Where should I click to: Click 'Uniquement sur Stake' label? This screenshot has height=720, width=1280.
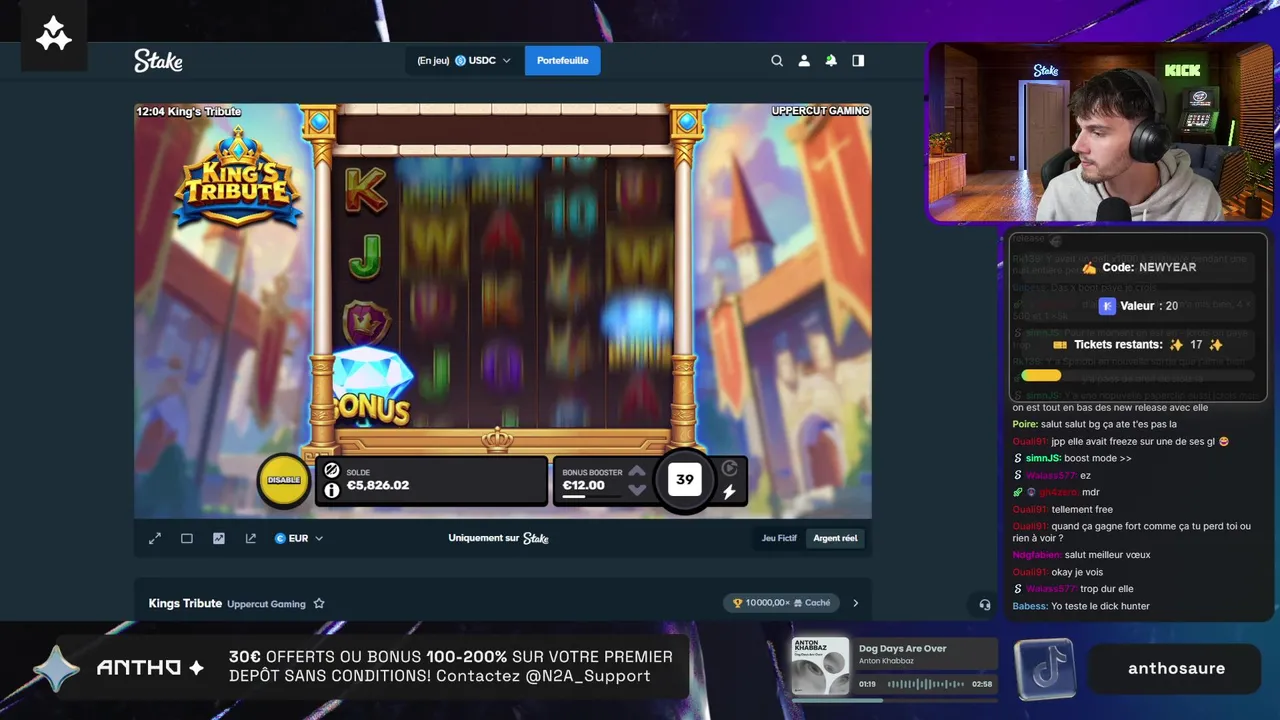498,538
